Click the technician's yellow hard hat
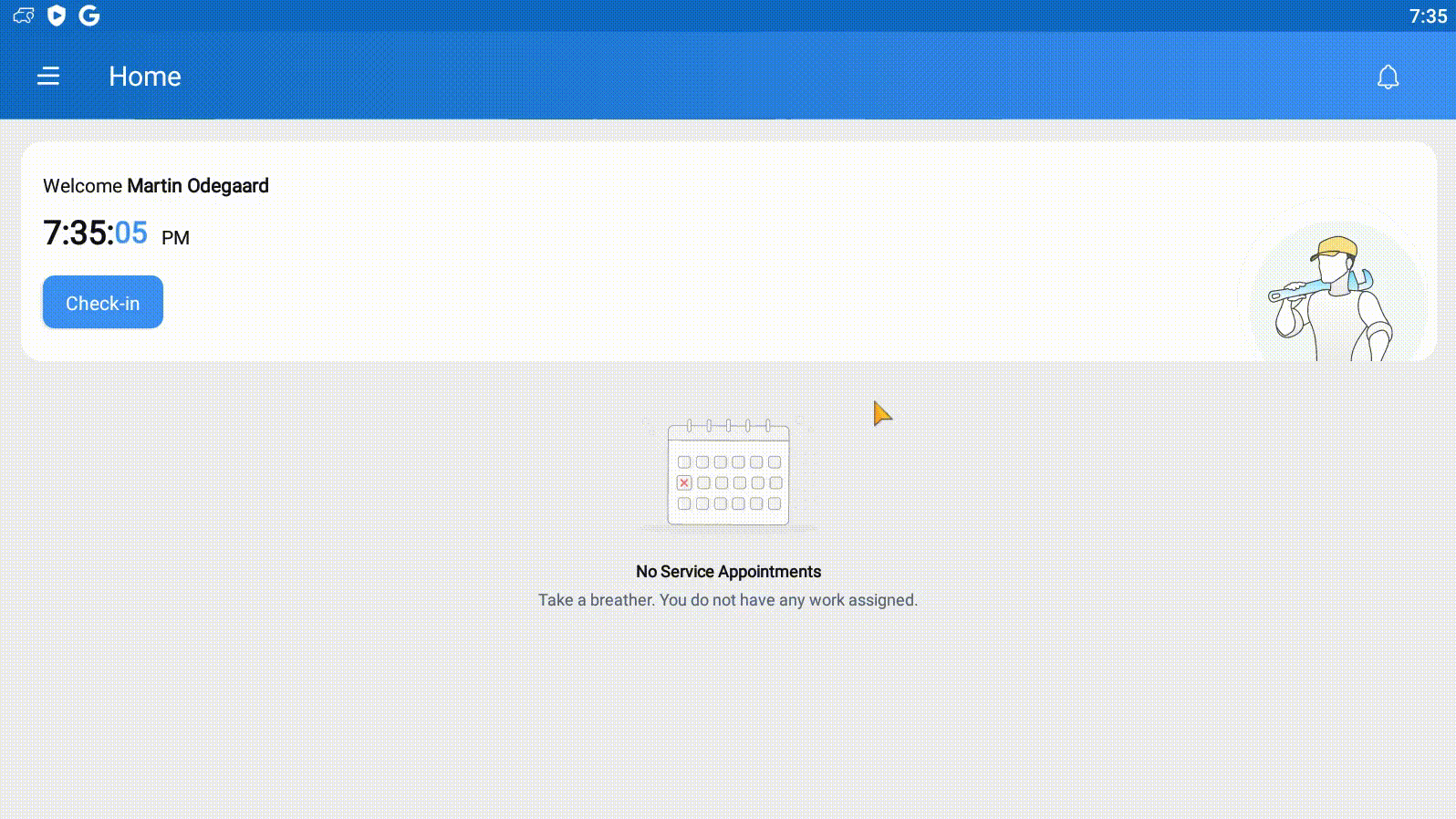The image size is (1456, 819). tap(1334, 247)
